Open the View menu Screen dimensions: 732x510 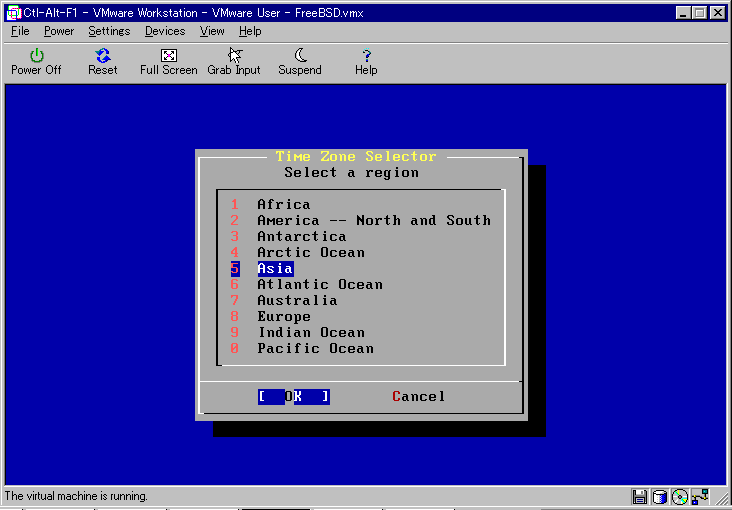[212, 31]
